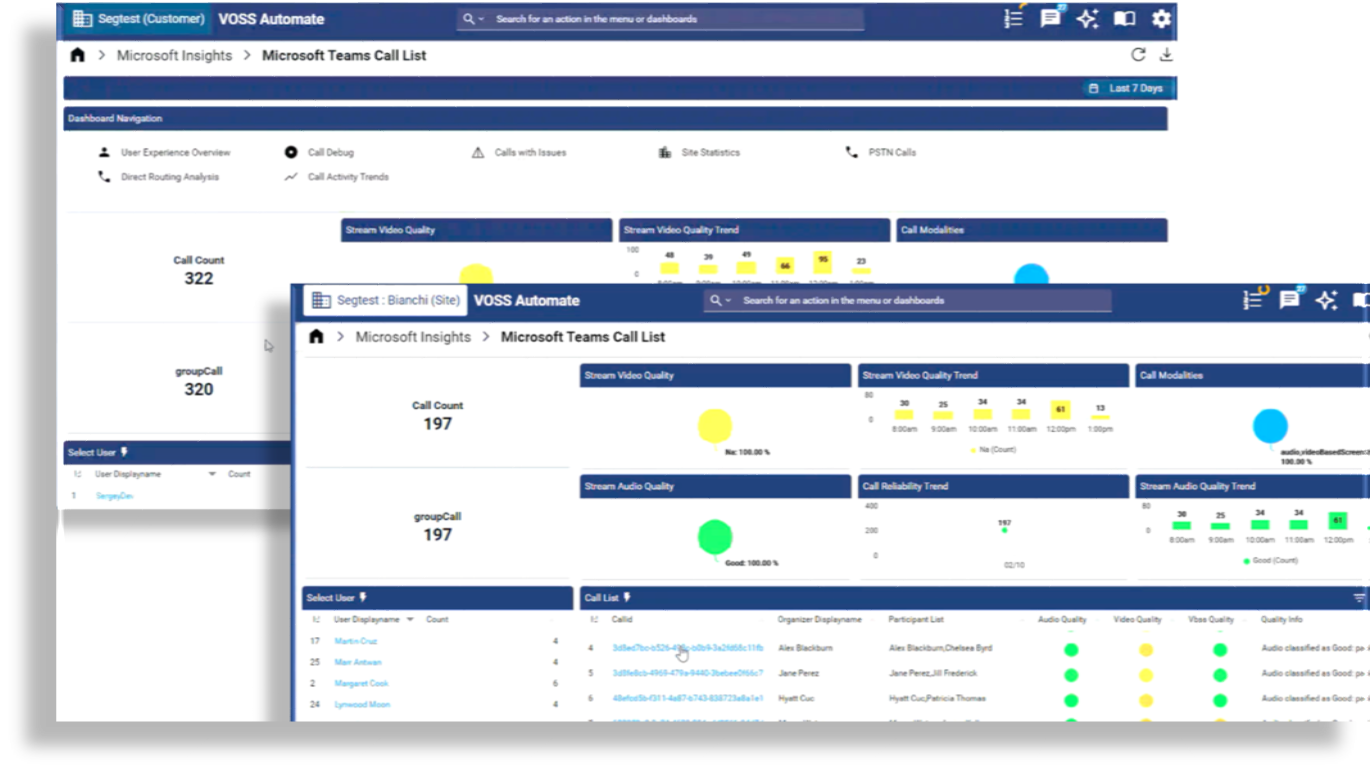Open the help book icon in top toolbar

click(1124, 18)
